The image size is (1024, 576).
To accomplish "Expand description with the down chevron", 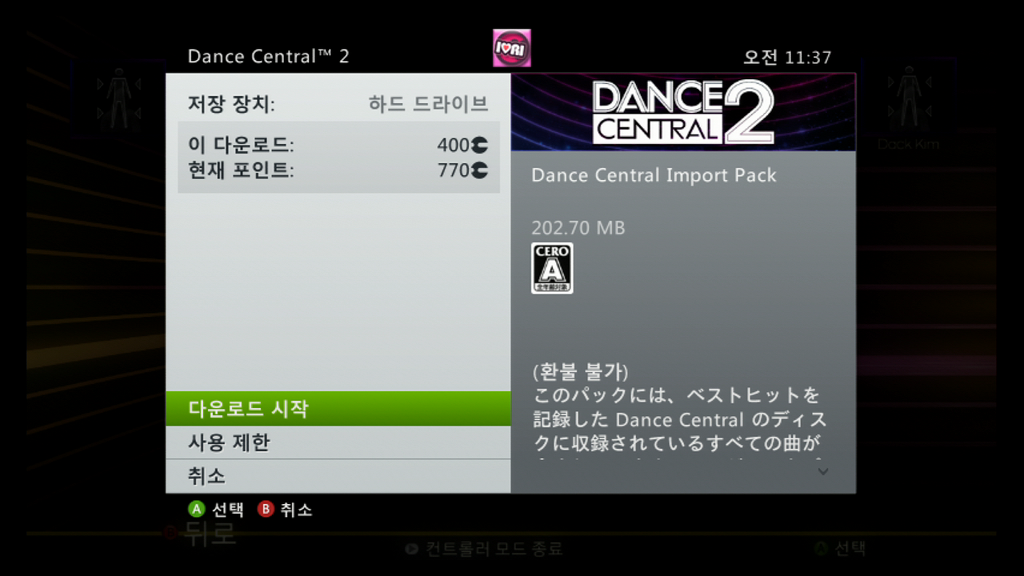I will click(823, 472).
